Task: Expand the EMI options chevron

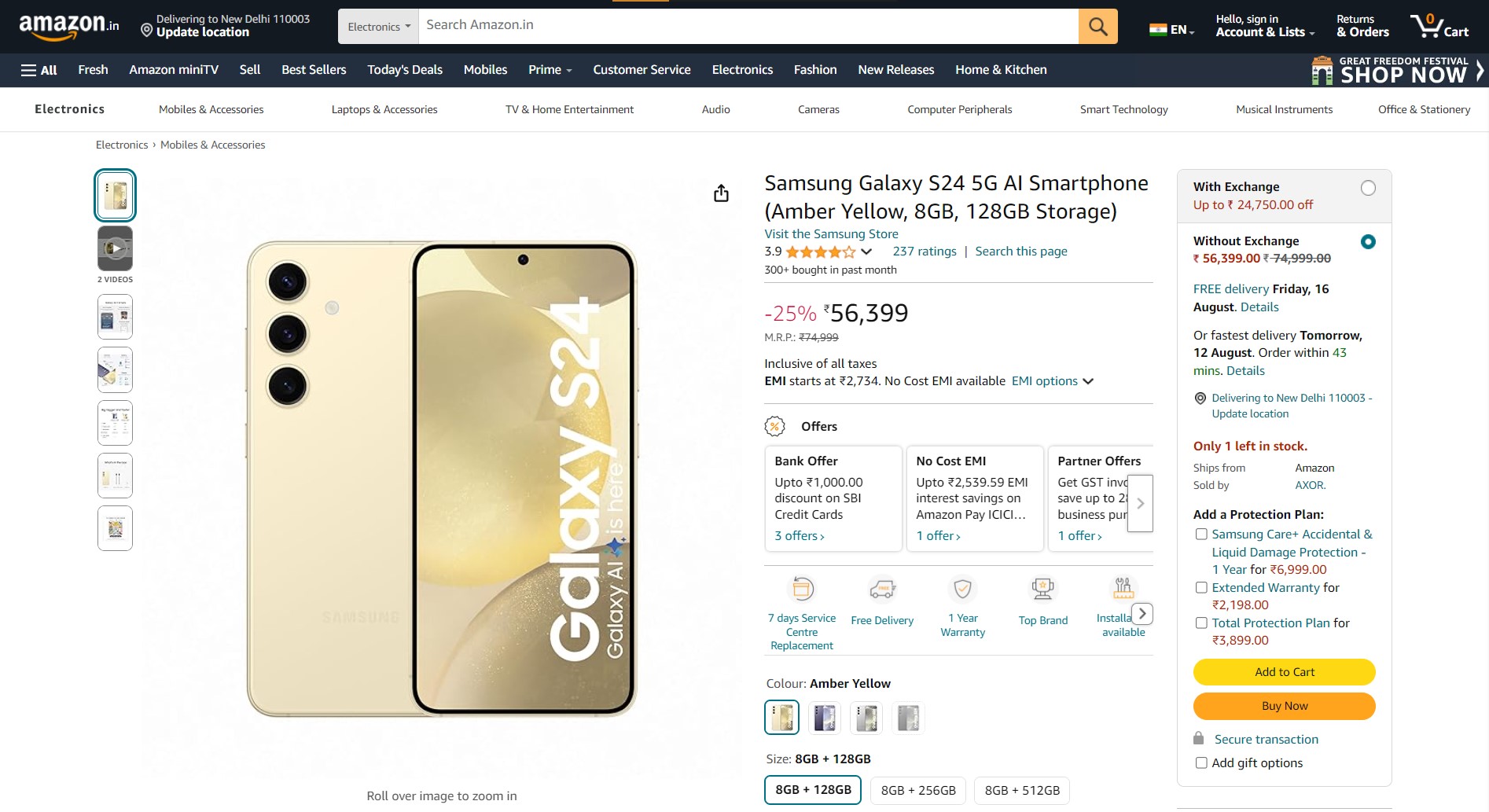Action: (1088, 381)
